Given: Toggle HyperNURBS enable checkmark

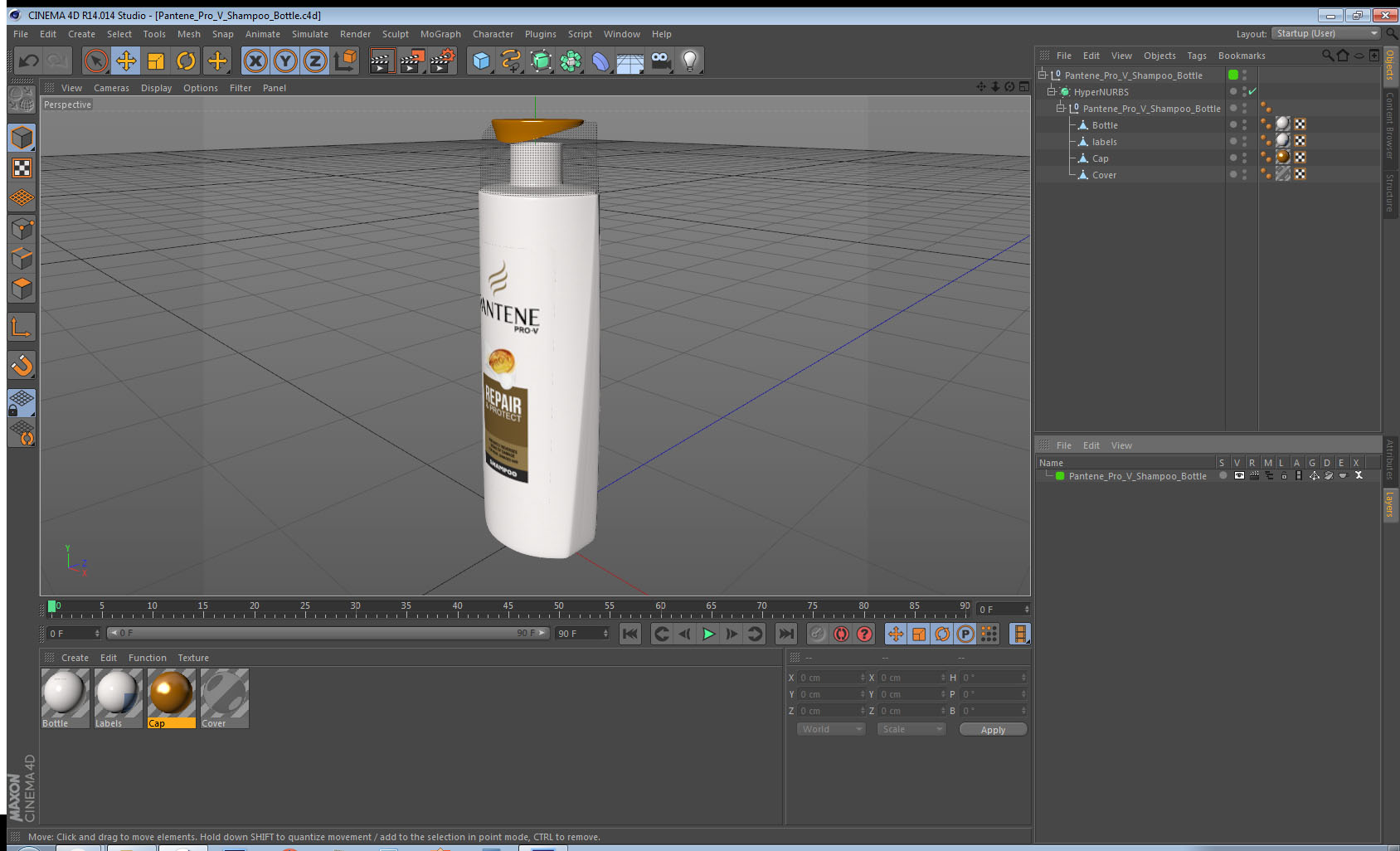Looking at the screenshot, I should pos(1252,92).
